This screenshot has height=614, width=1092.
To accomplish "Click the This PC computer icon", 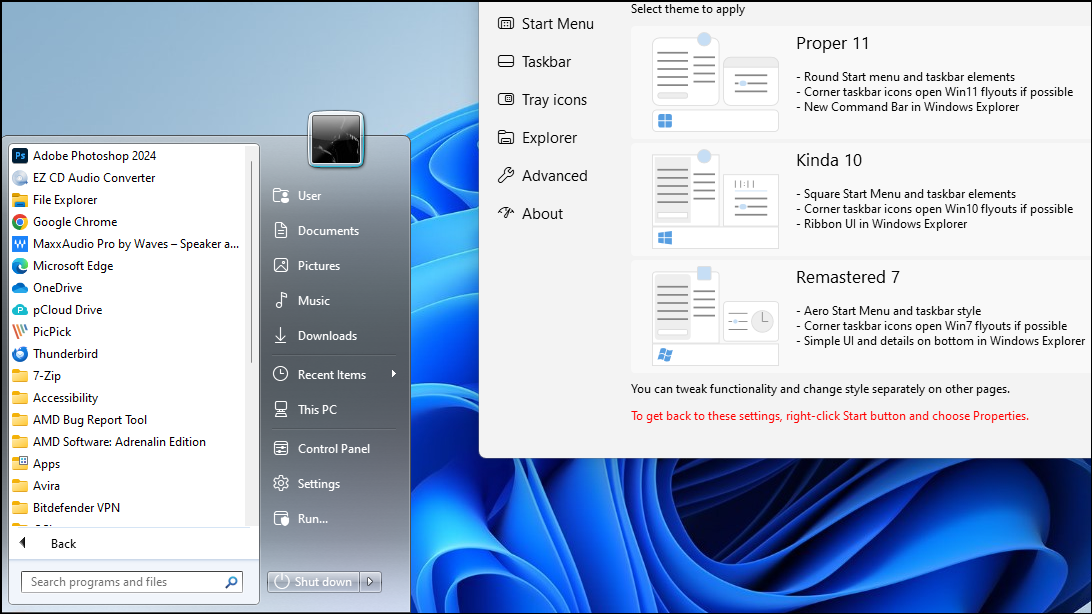I will click(281, 409).
